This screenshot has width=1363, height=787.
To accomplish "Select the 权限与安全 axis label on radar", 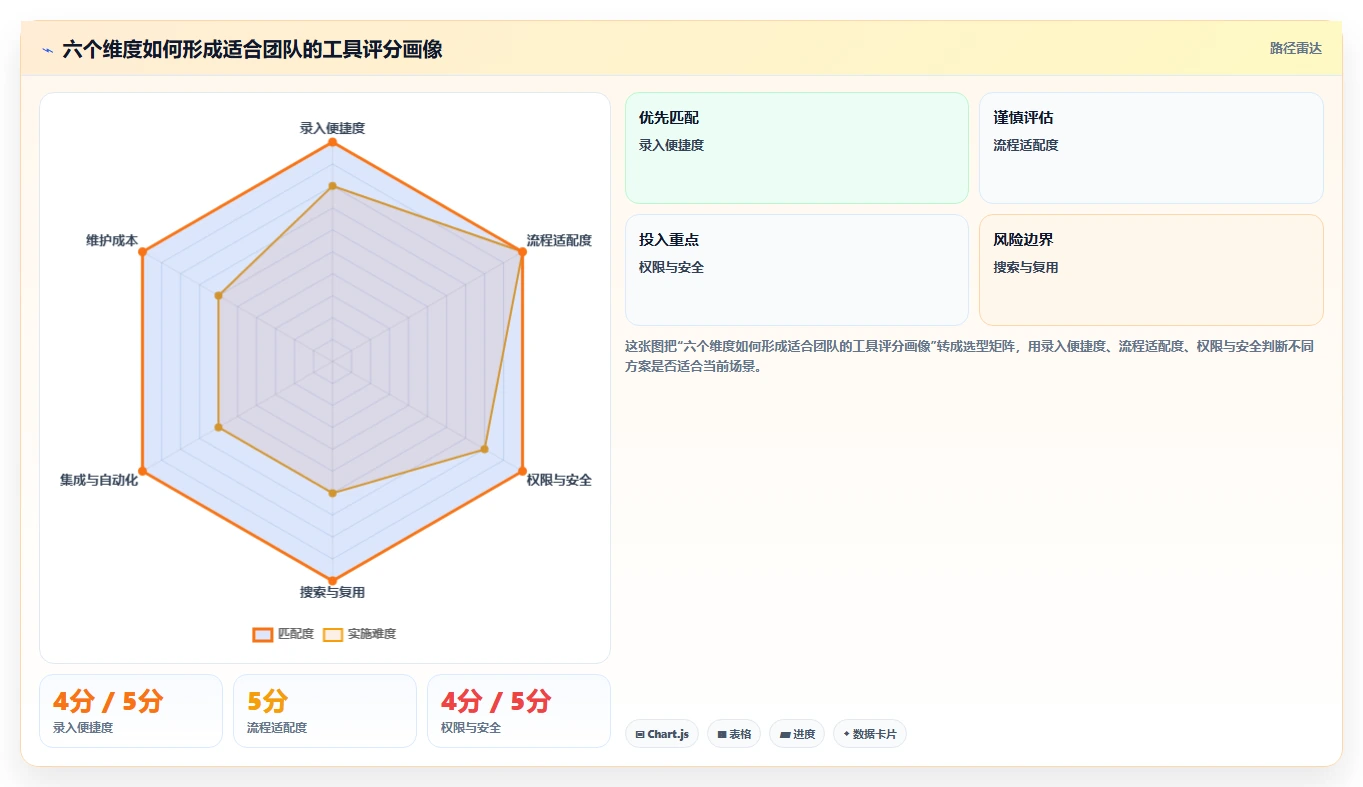I will tap(559, 480).
